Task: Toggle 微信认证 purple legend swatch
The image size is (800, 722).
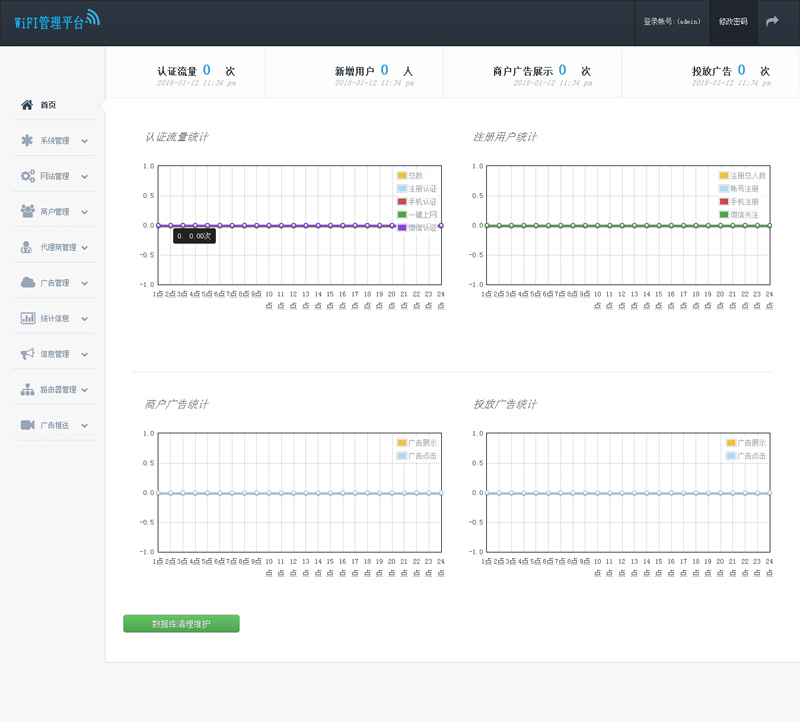Action: click(402, 228)
